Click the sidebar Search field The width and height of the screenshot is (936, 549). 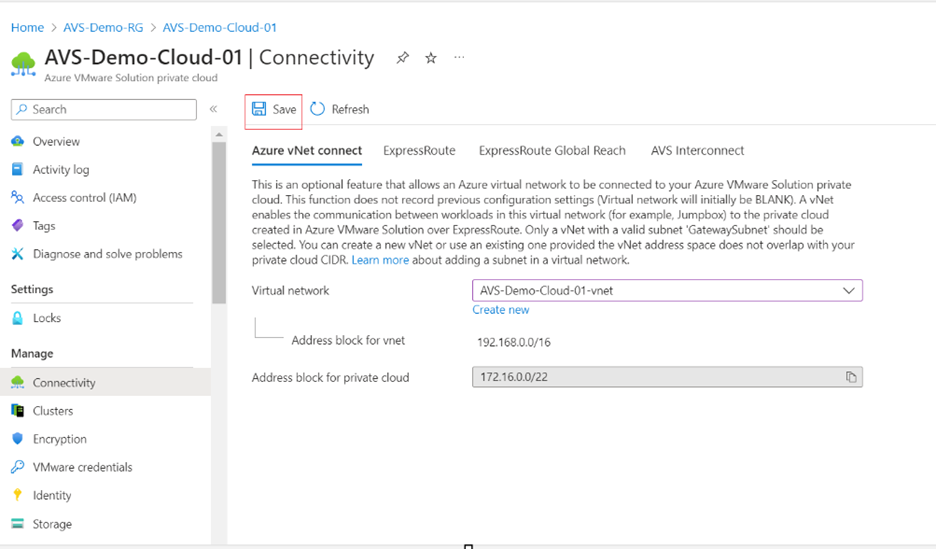pyautogui.click(x=104, y=110)
